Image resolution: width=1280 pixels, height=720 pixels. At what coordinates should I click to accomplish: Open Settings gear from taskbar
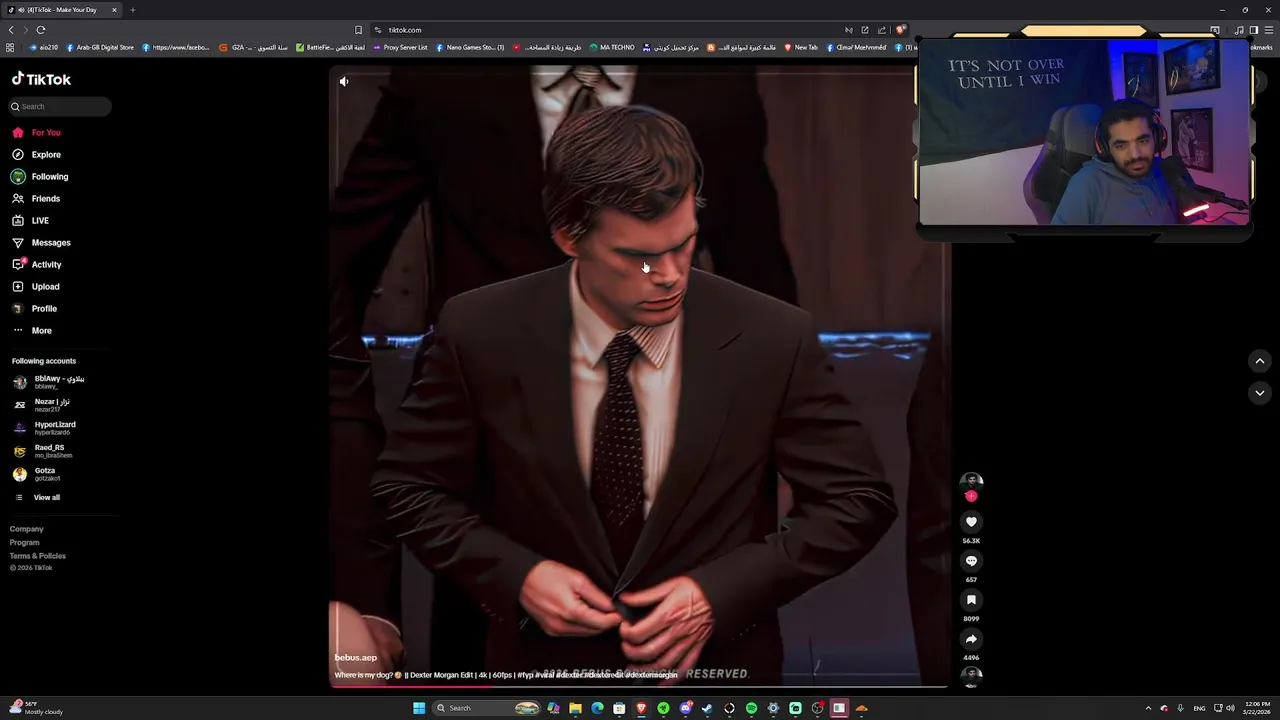(x=773, y=708)
